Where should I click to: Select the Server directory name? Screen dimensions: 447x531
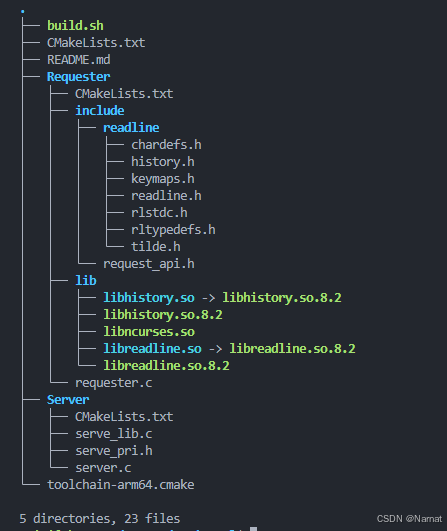pos(68,400)
